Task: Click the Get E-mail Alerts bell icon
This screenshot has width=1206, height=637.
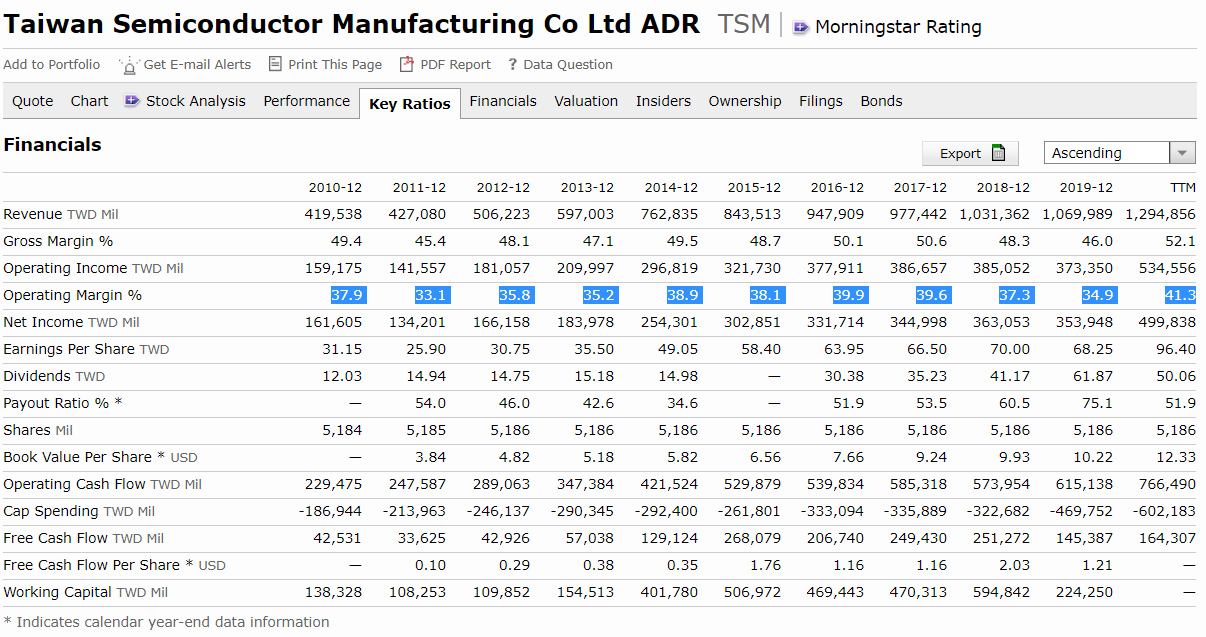Action: tap(129, 65)
